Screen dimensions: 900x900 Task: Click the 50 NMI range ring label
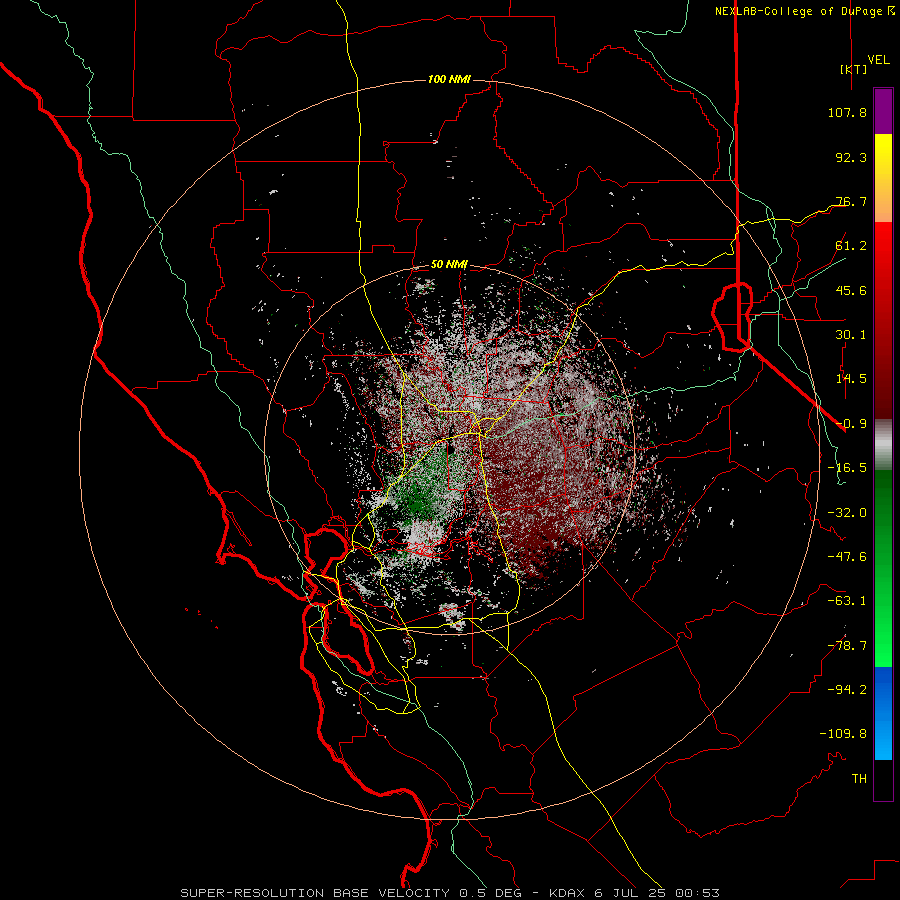click(449, 265)
